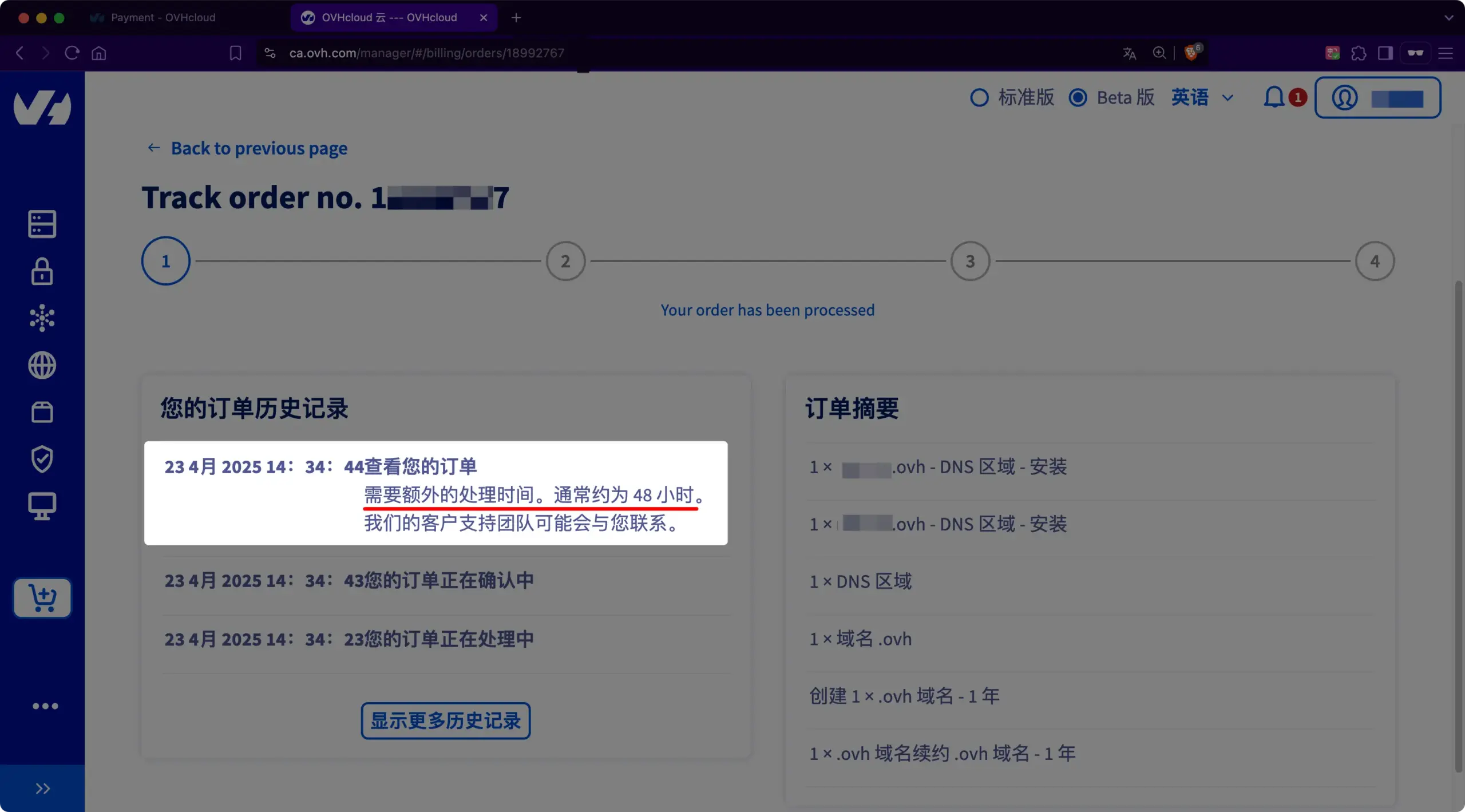Open the globe Web Cloud sidebar icon
This screenshot has height=812, width=1465.
click(x=42, y=365)
